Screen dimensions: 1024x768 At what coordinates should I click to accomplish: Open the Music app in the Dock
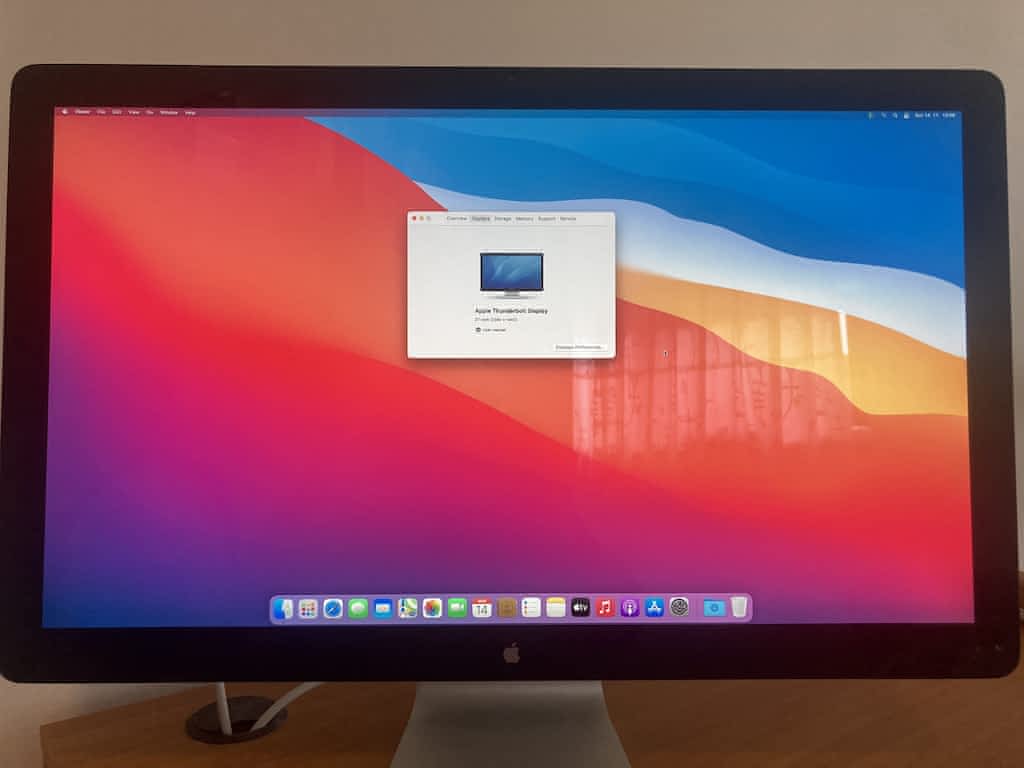tap(605, 609)
